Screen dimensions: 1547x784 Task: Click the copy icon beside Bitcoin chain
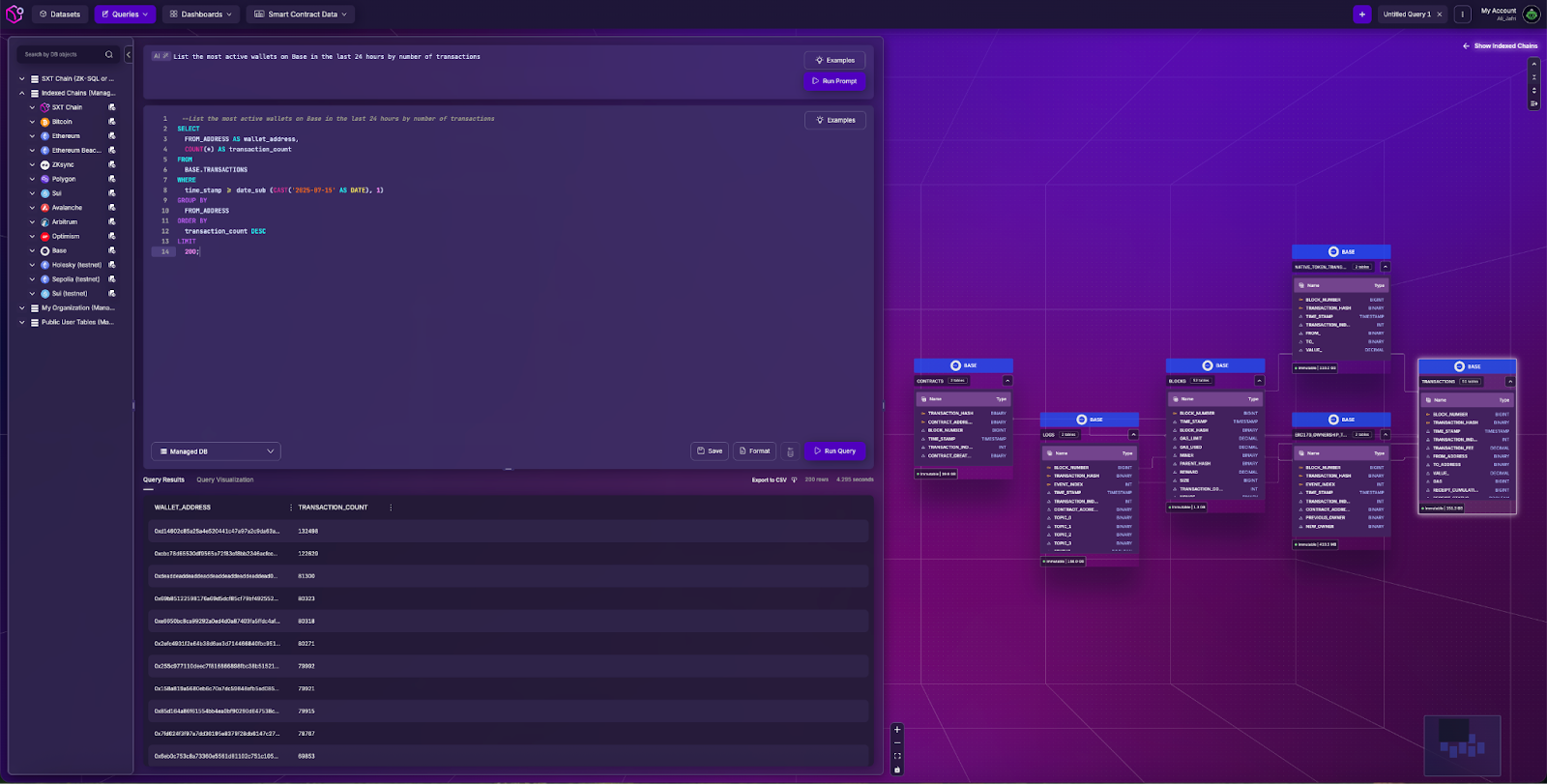(x=112, y=122)
